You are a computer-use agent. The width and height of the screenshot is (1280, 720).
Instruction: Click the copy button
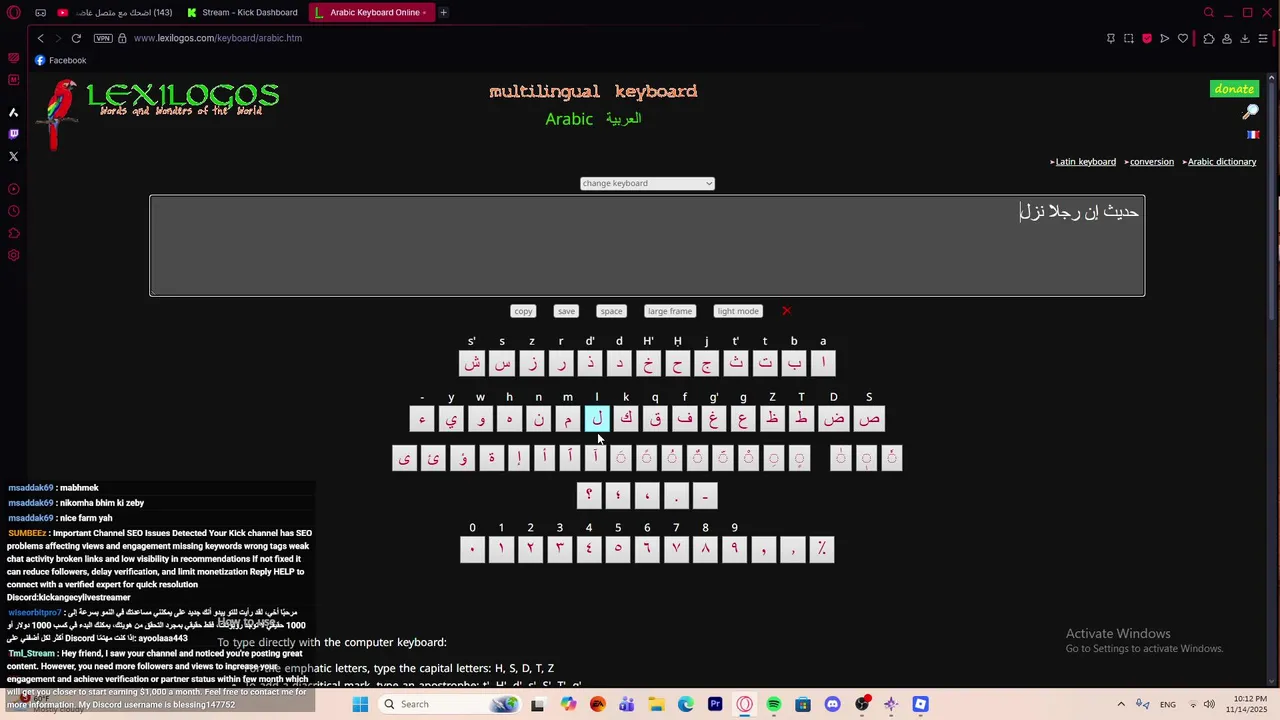[523, 311]
